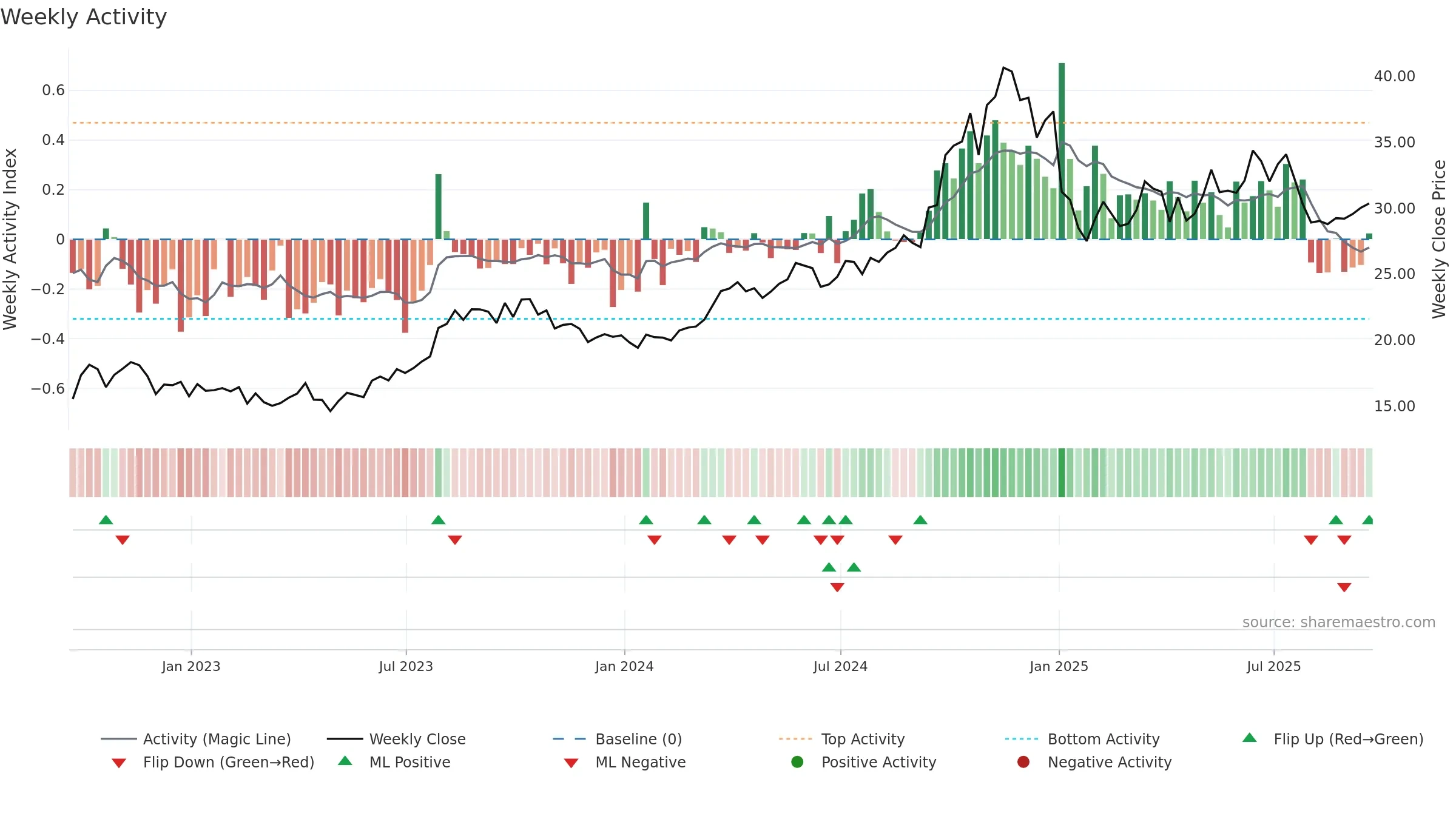This screenshot has width=1456, height=819.
Task: Click the Negative Activity legend entry
Action: tap(1094, 762)
